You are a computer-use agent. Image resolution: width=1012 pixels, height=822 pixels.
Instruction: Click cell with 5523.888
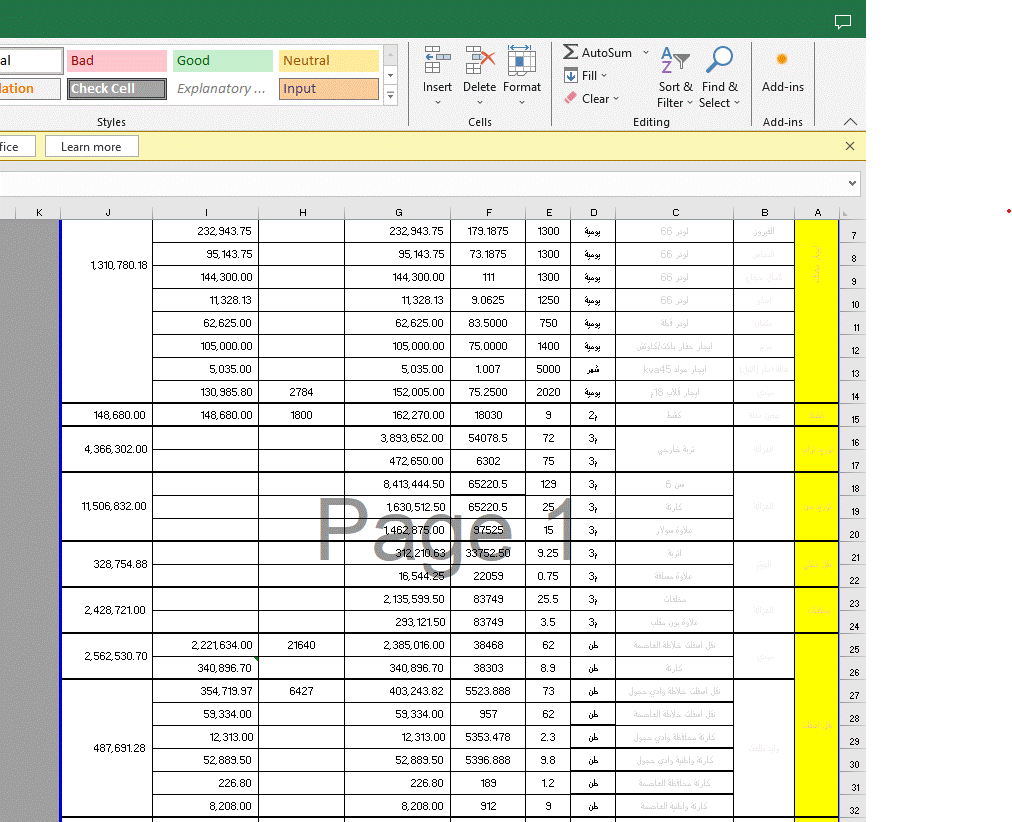[x=488, y=691]
